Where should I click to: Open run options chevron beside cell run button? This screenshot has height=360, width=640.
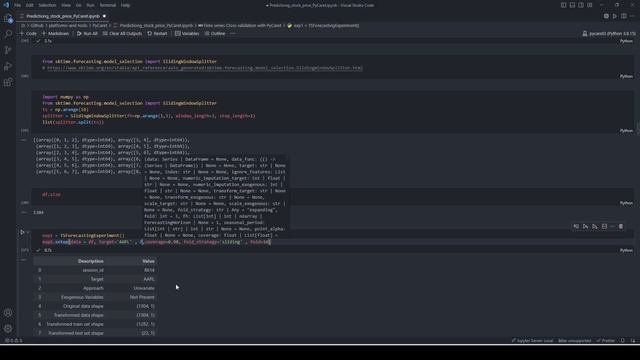tap(28, 232)
